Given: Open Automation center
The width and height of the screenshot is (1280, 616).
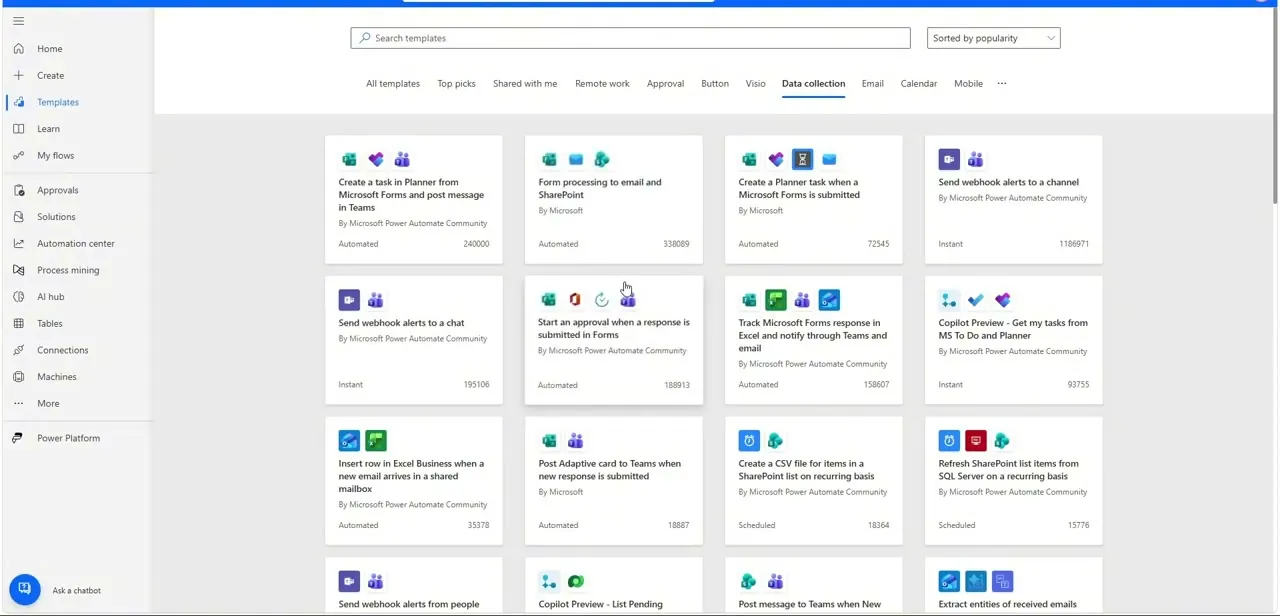Looking at the screenshot, I should click(75, 243).
